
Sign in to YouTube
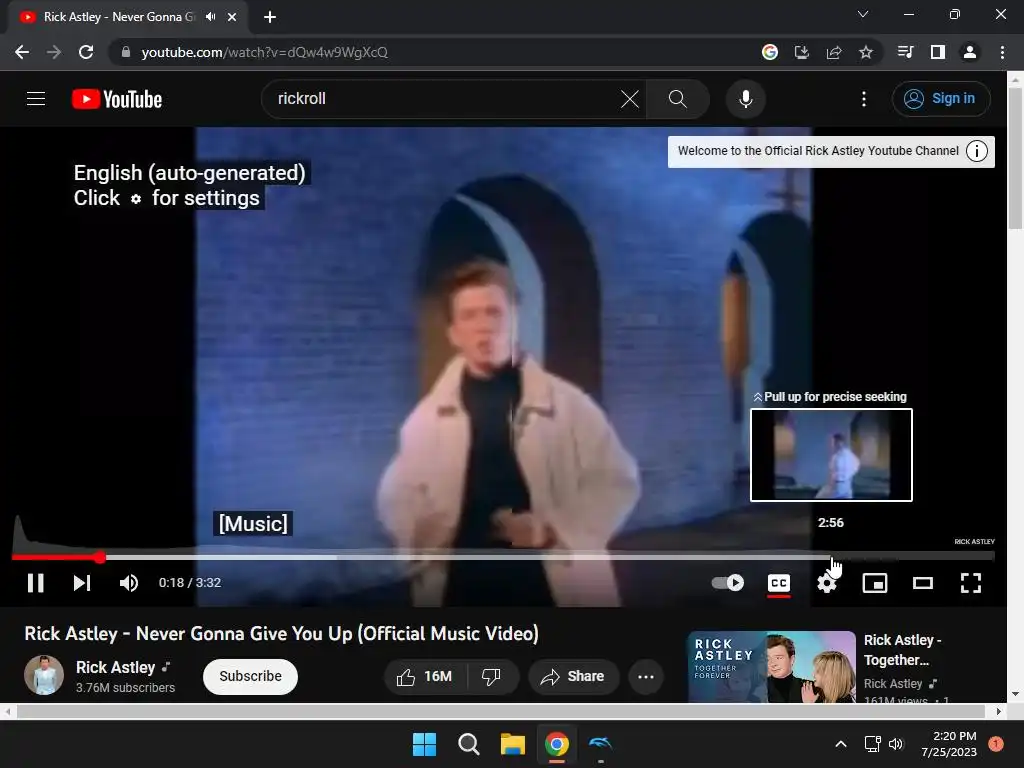[x=941, y=99]
